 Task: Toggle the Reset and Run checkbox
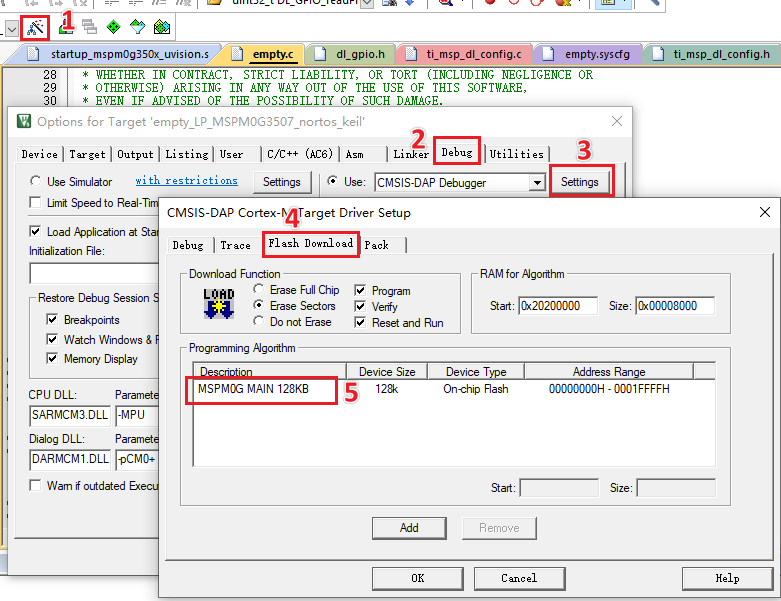(x=360, y=322)
